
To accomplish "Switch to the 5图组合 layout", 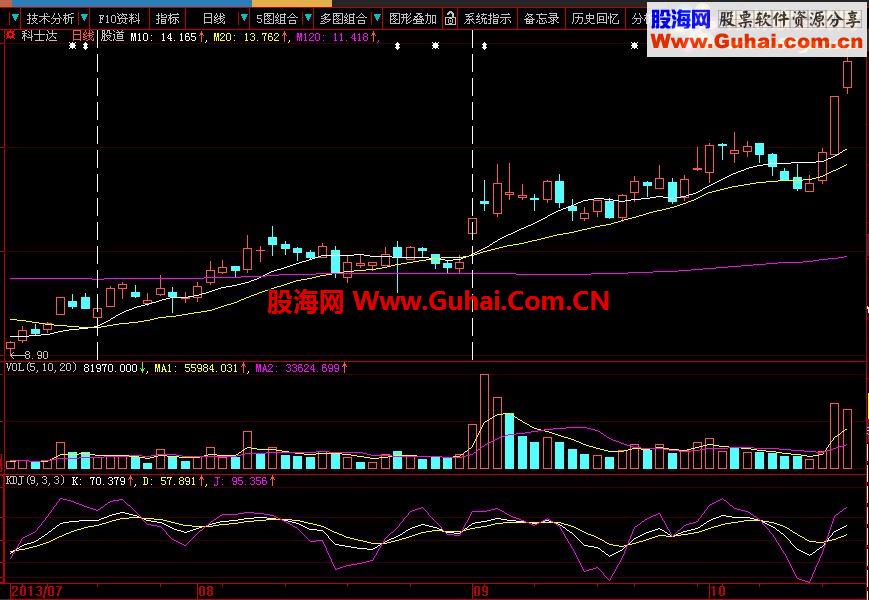I will pos(277,19).
